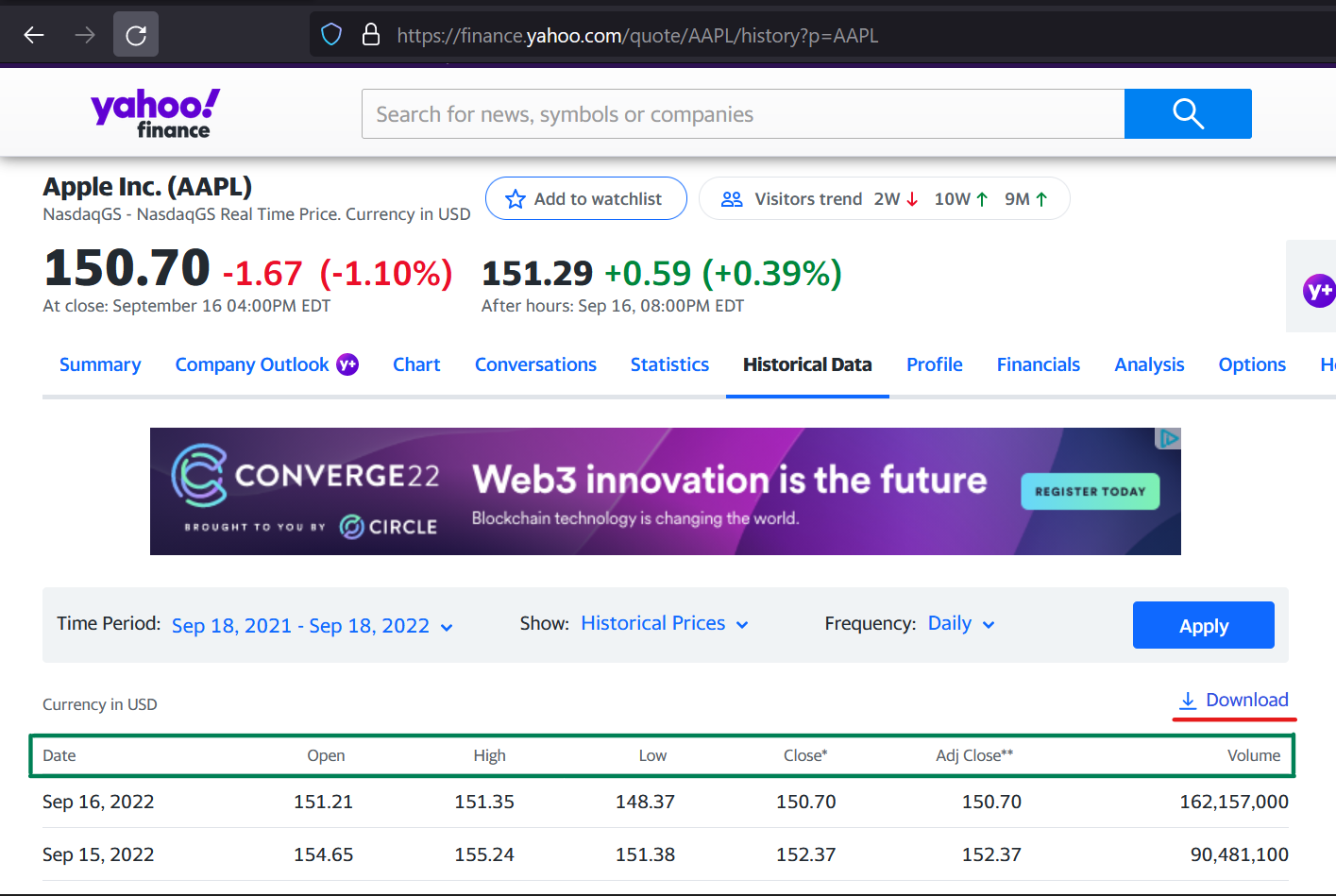
Task: Click the Y+ badge beside Company Outlook
Action: (347, 364)
